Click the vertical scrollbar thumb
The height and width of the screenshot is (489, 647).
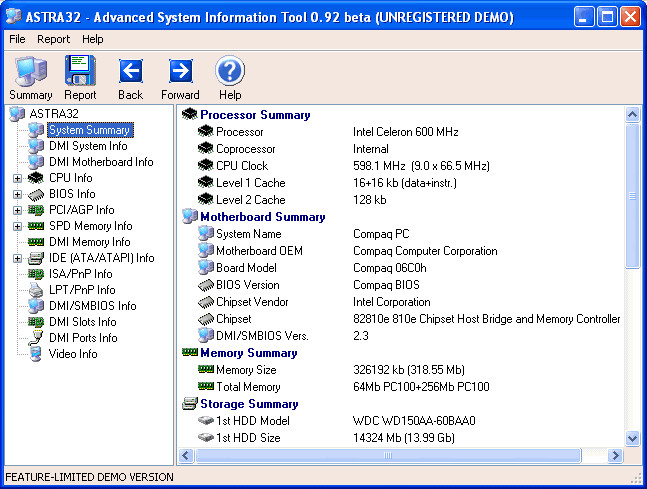pyautogui.click(x=632, y=196)
